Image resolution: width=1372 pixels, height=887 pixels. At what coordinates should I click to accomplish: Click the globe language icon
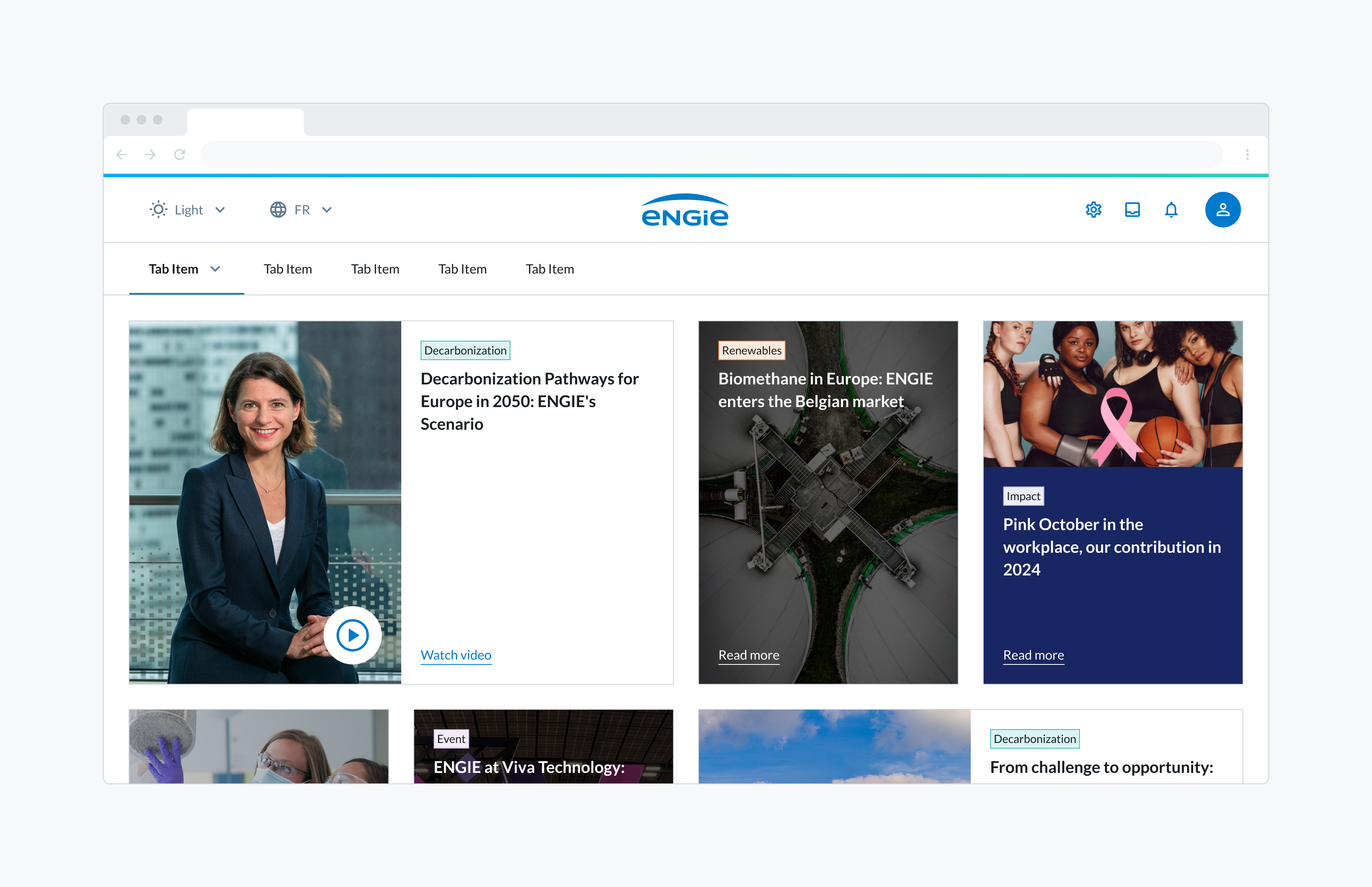pos(278,210)
